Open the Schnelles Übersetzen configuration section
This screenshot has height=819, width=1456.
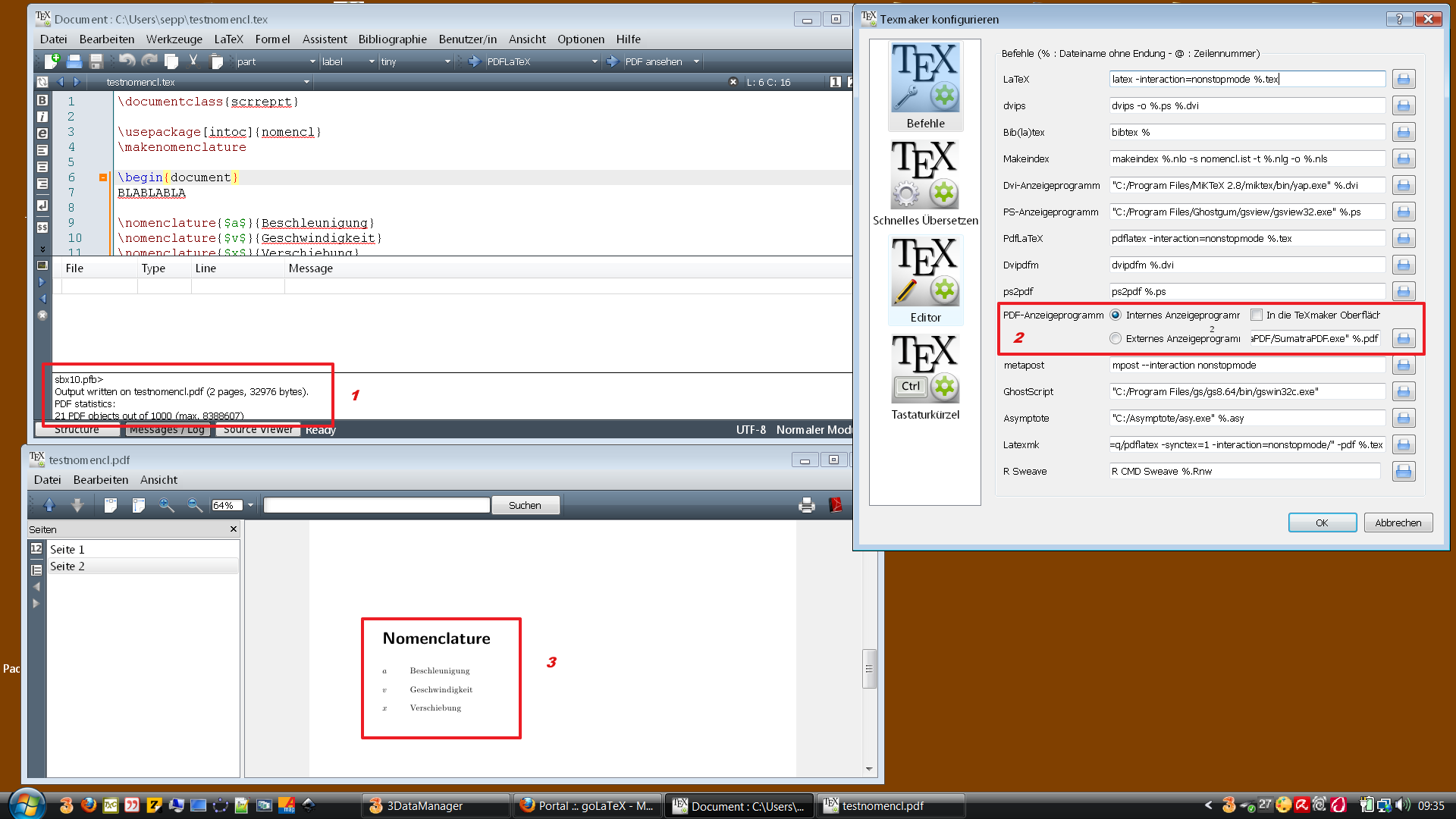pyautogui.click(x=925, y=184)
